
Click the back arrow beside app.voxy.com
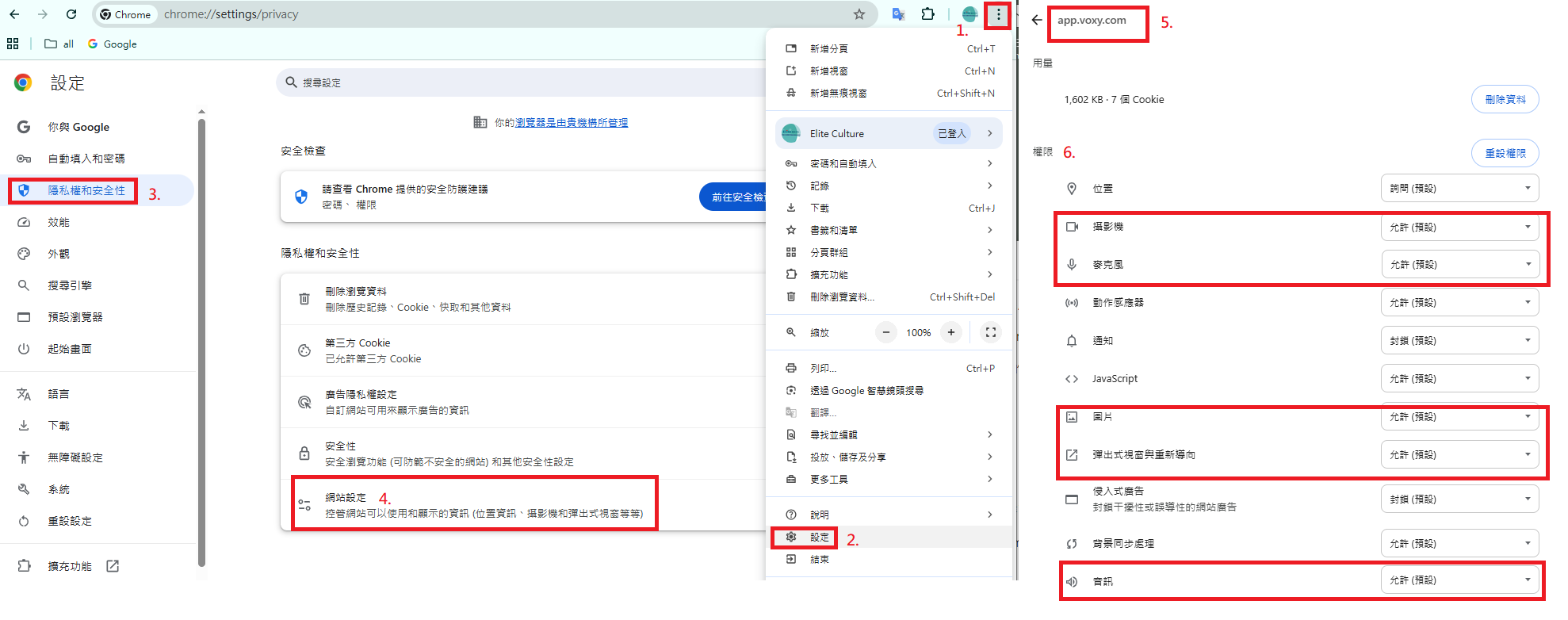tap(1037, 21)
